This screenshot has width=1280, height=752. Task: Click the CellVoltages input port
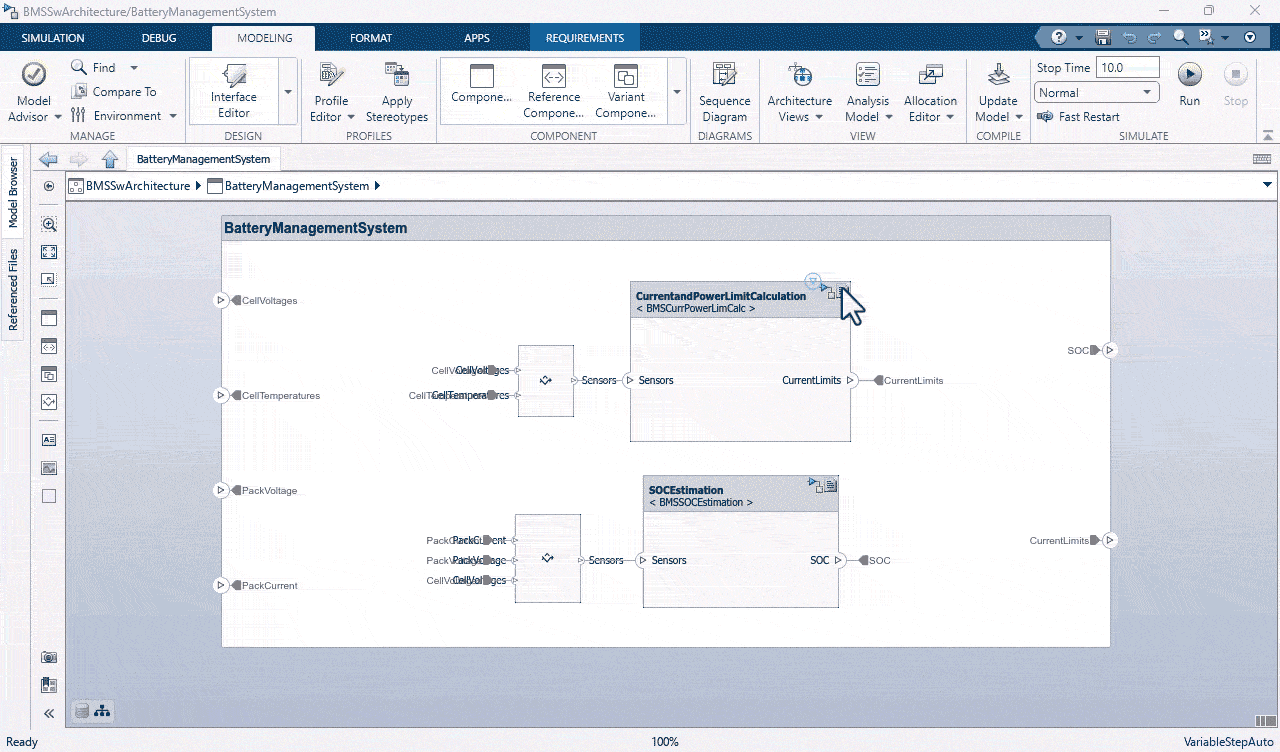[221, 300]
